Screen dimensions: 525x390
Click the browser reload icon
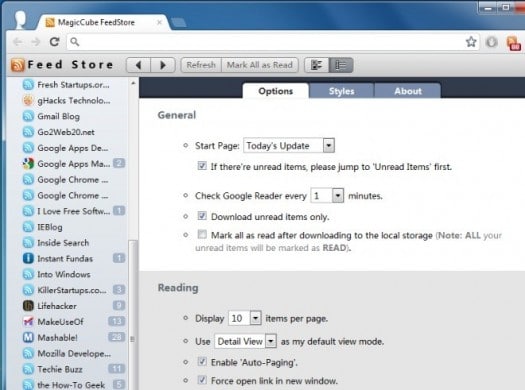pos(55,42)
